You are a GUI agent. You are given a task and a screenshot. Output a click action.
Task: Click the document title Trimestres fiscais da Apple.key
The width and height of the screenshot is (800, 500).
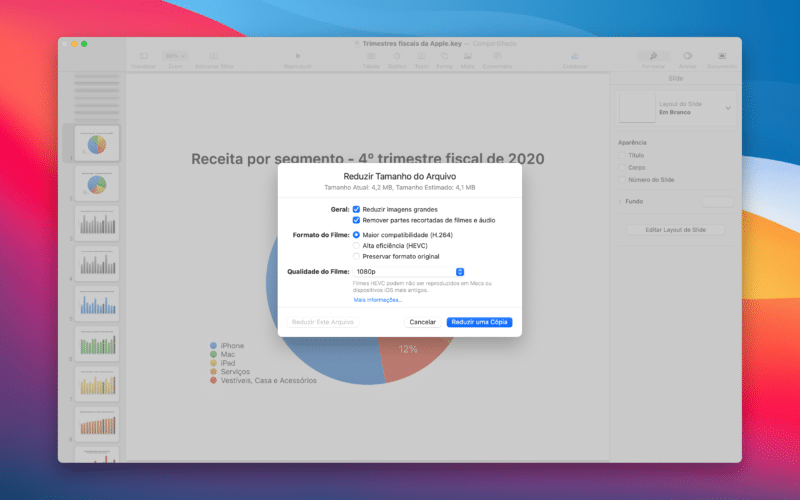tap(412, 44)
